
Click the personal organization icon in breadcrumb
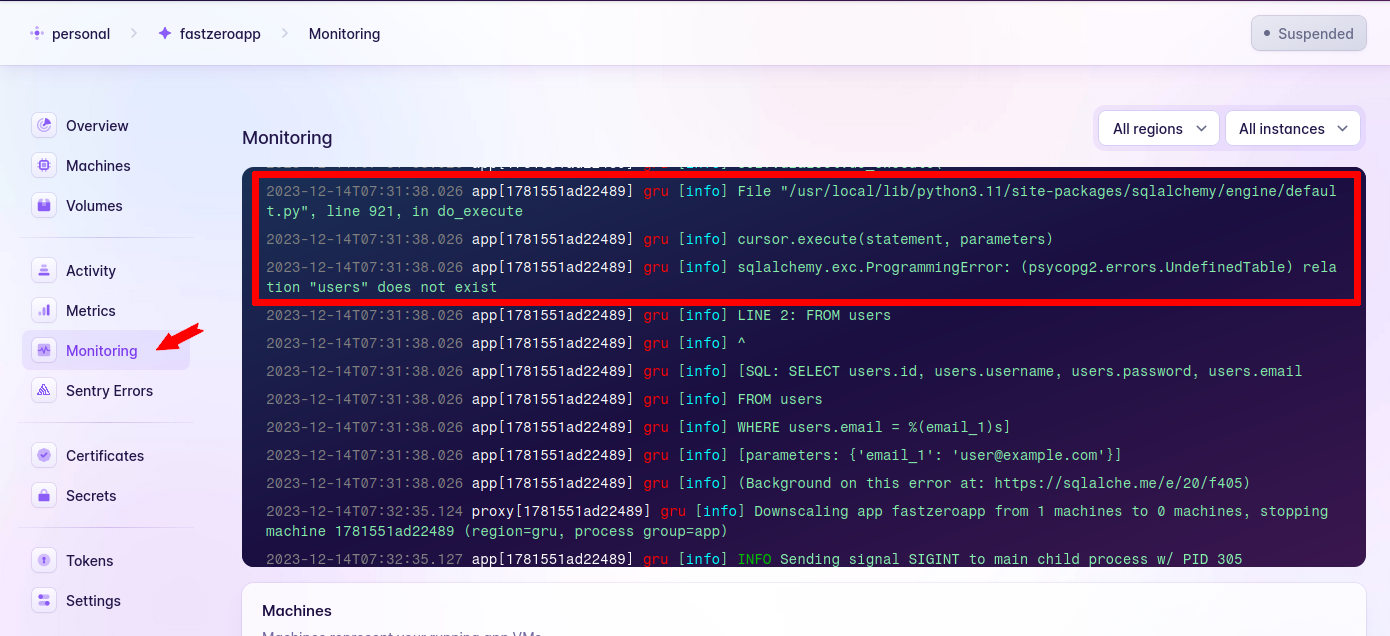click(x=37, y=34)
